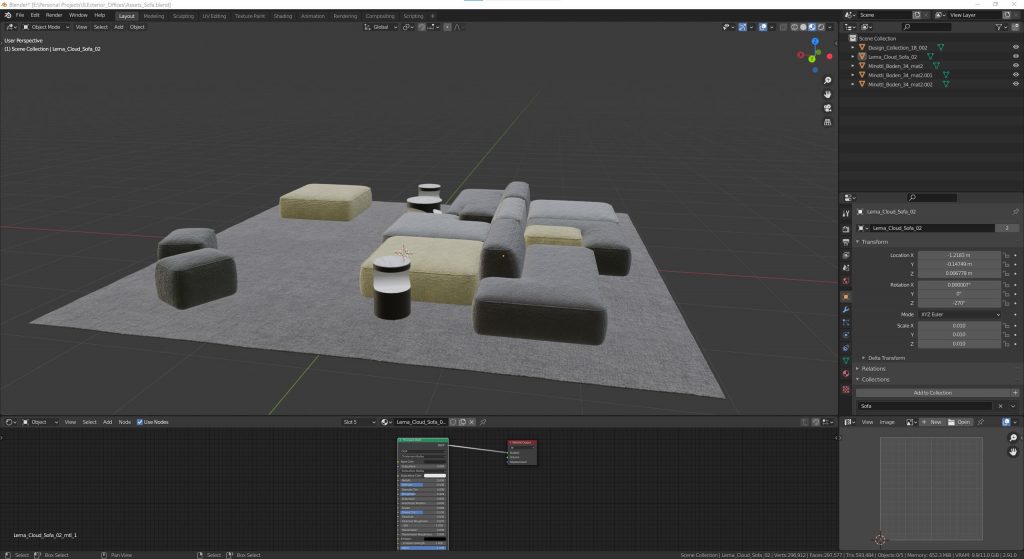Click the Rotation Z value field
The height and width of the screenshot is (559, 1024).
[959, 303]
